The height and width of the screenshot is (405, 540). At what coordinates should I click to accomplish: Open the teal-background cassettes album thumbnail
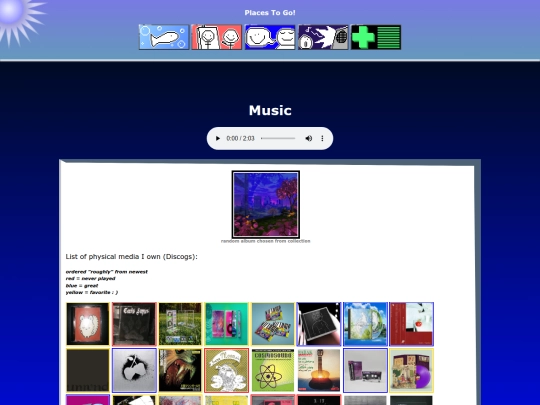(x=227, y=324)
